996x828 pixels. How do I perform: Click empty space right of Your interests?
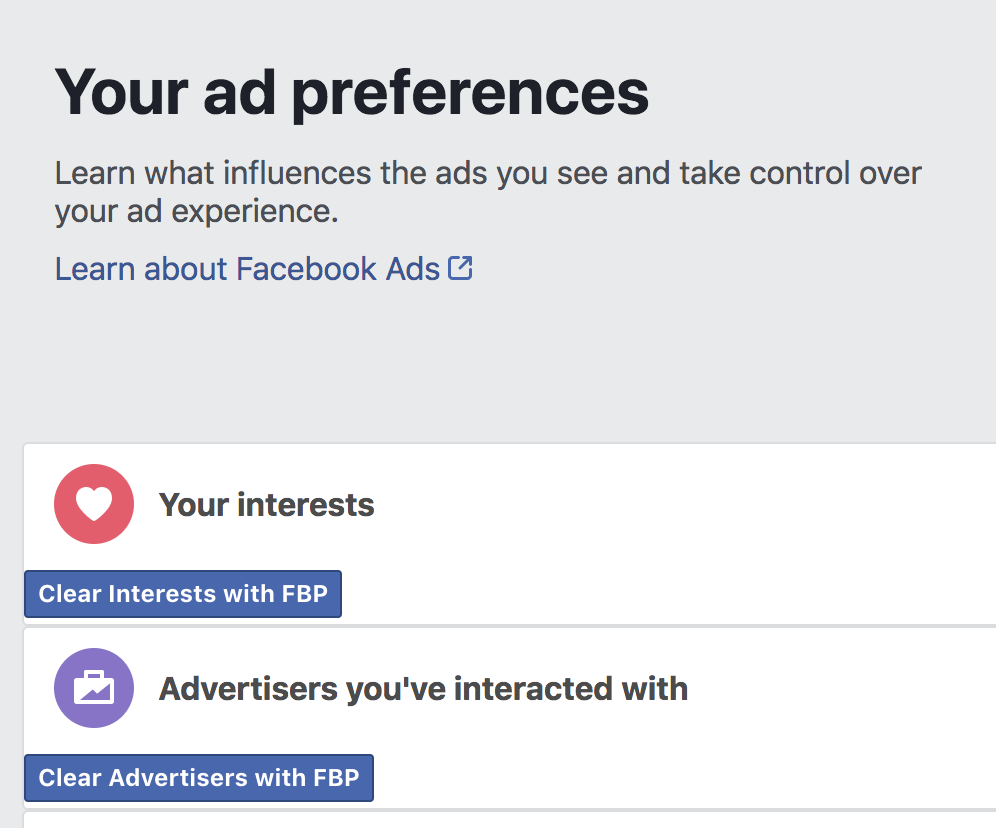click(x=686, y=505)
